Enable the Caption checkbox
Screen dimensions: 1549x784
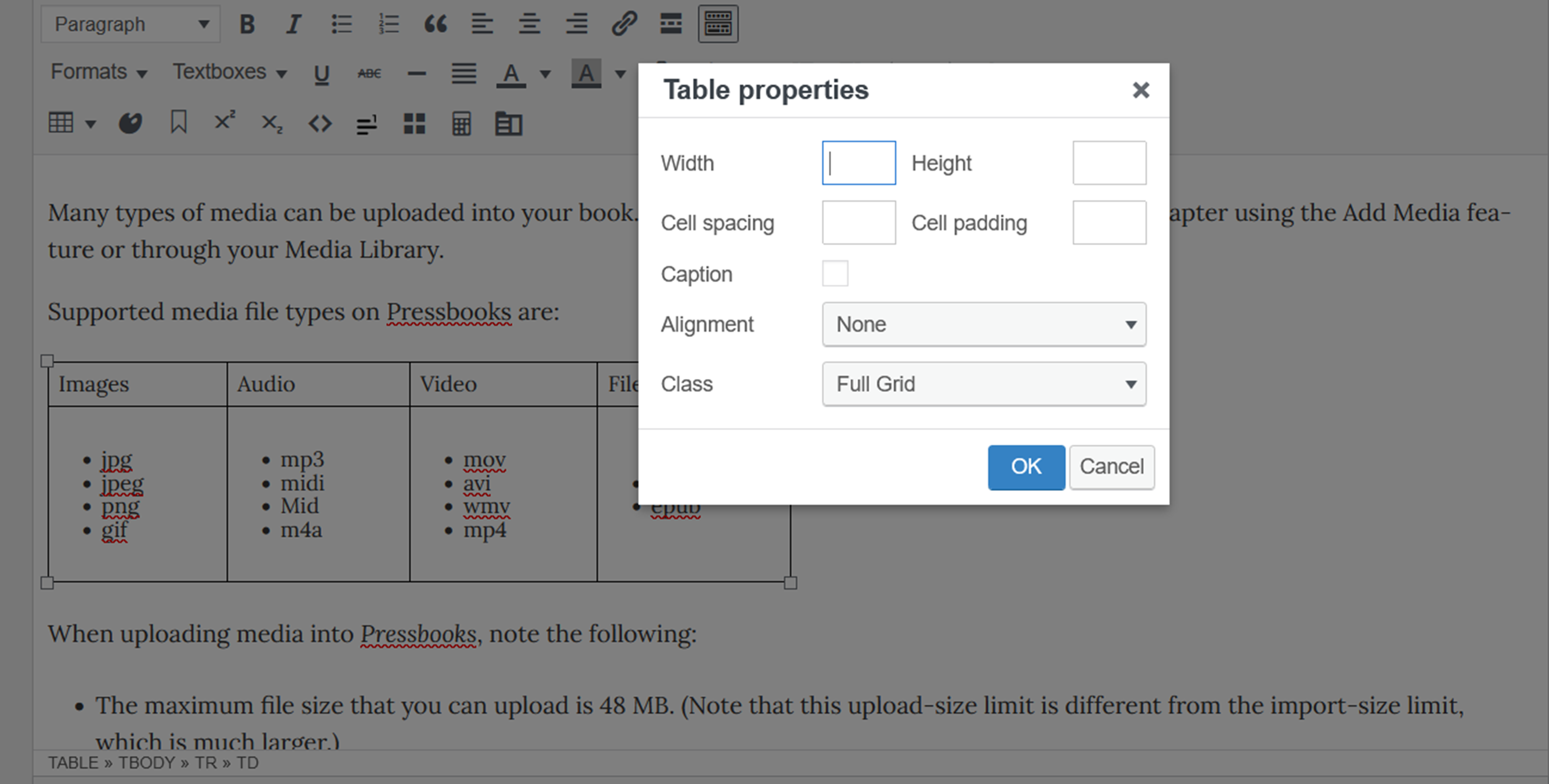click(x=835, y=274)
